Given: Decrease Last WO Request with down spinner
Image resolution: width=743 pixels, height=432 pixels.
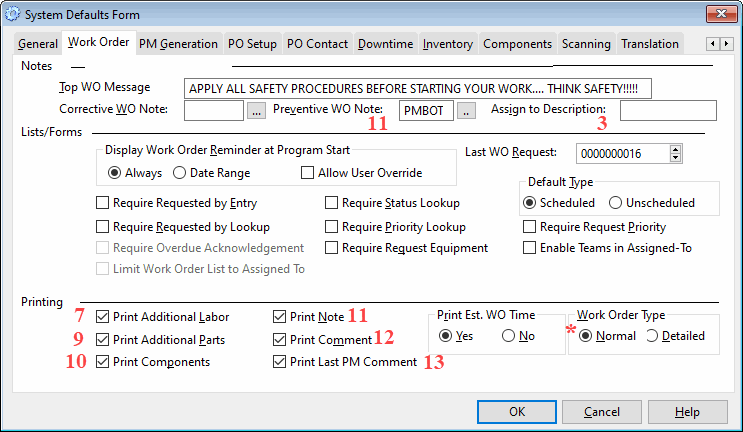Looking at the screenshot, I should pyautogui.click(x=676, y=157).
